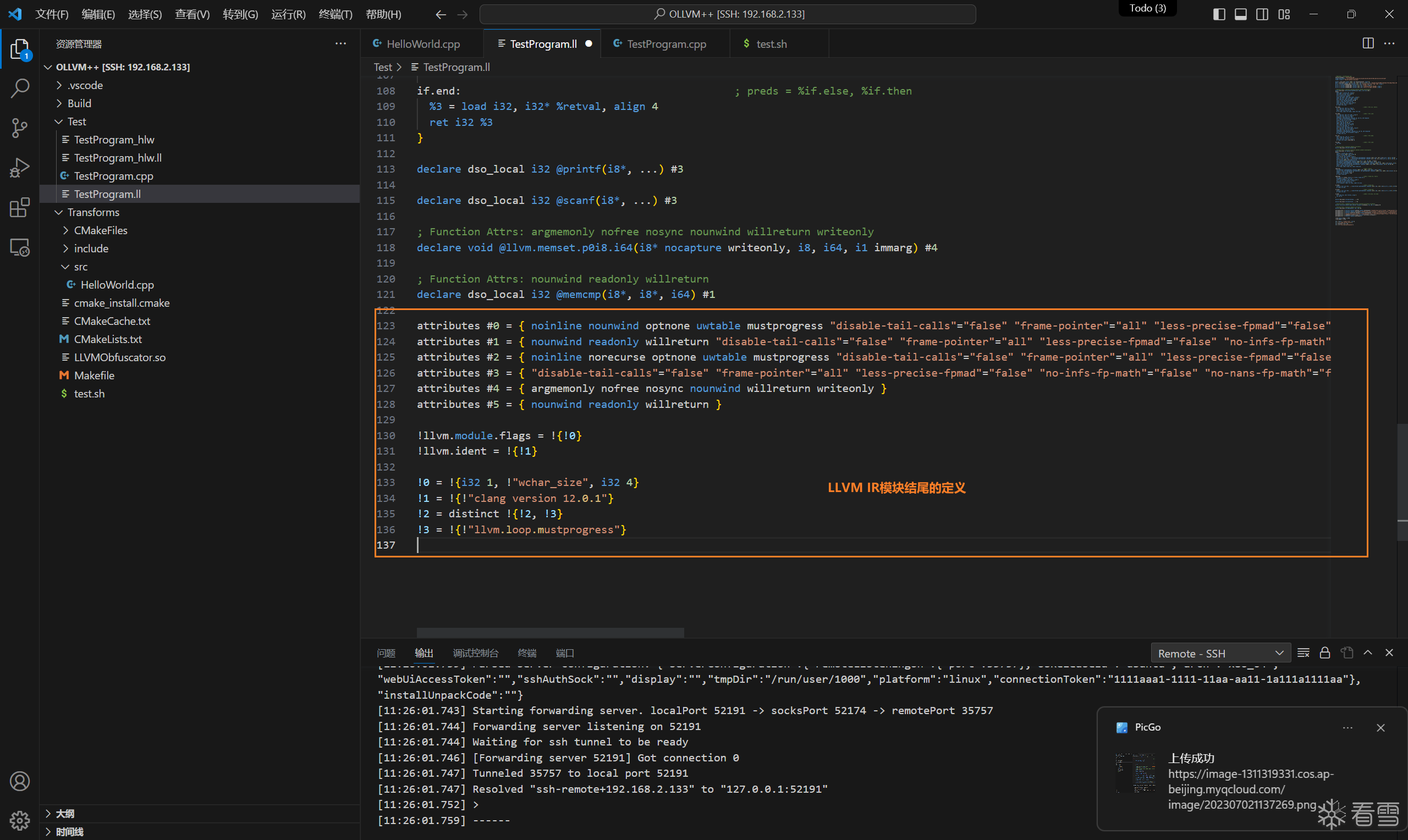Open the Search view in activity bar

[20, 89]
